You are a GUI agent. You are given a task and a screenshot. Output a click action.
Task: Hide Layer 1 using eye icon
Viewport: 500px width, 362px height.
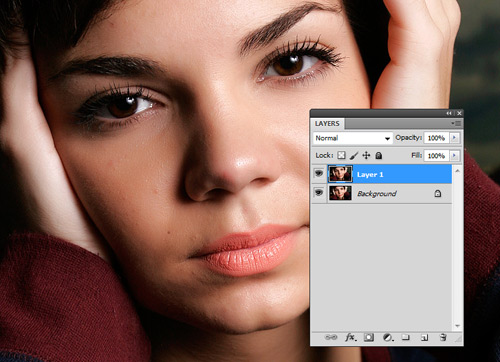(x=319, y=173)
